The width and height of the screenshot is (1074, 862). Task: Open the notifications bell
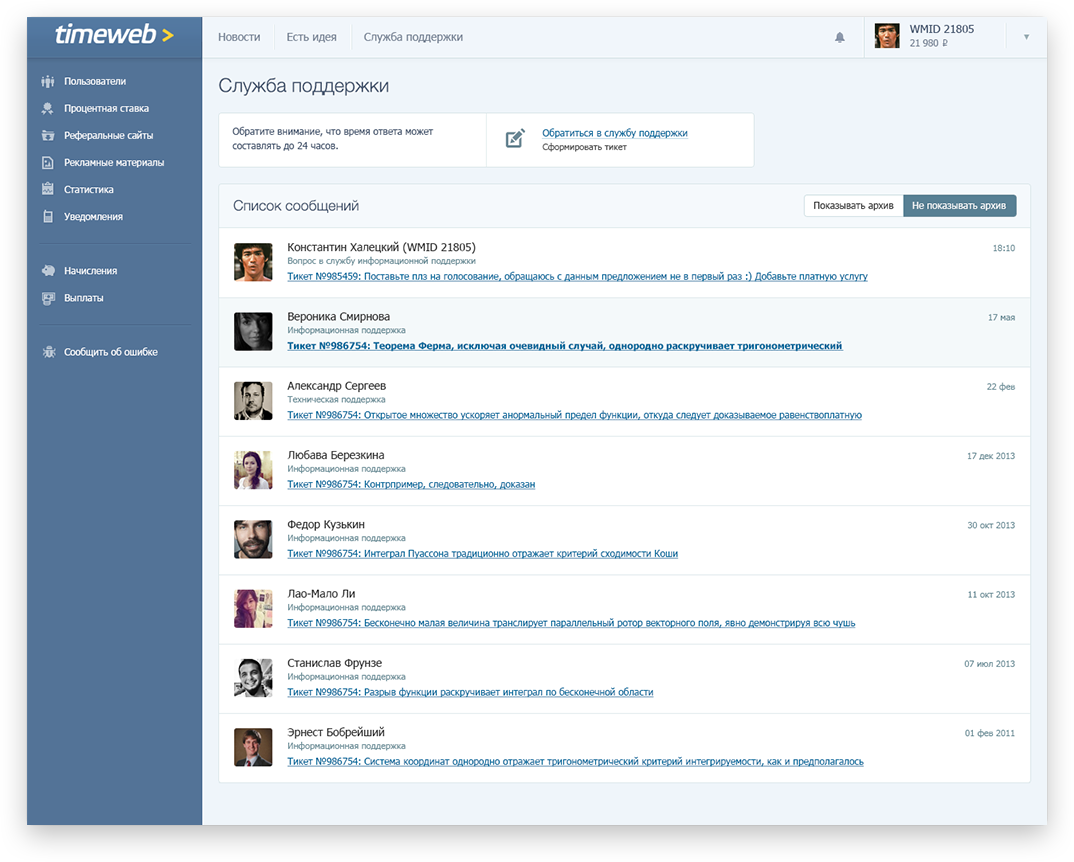tap(840, 37)
